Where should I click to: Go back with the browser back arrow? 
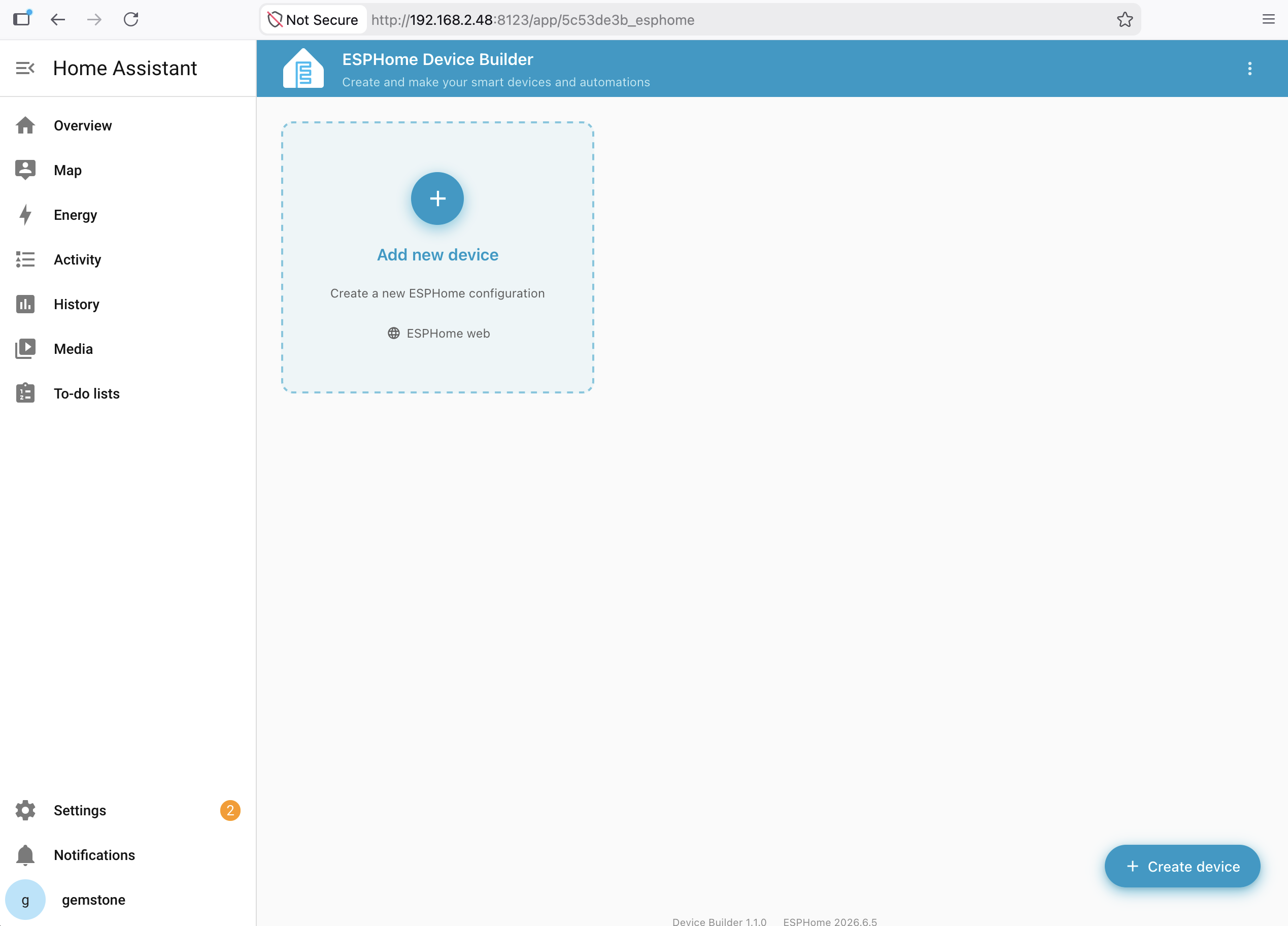(x=57, y=20)
